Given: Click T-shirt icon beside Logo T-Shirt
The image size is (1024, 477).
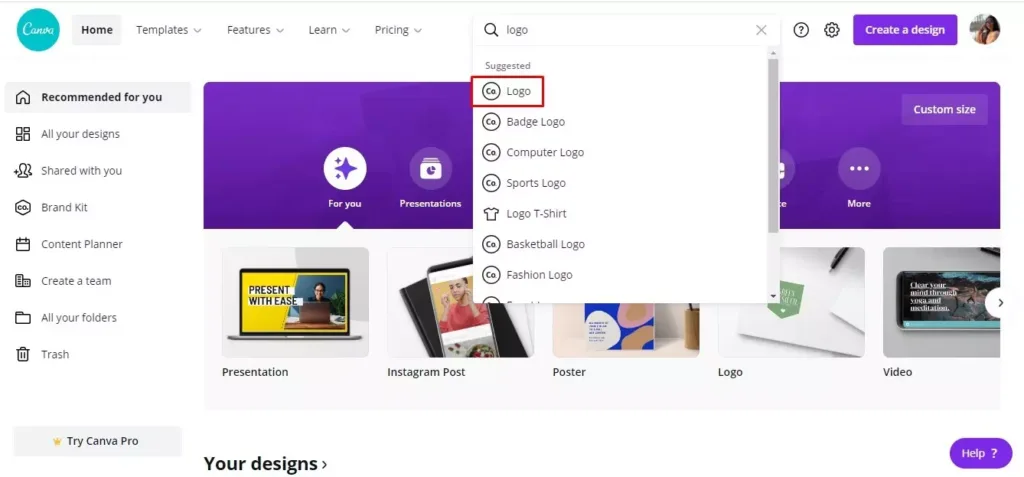Looking at the screenshot, I should [x=491, y=214].
